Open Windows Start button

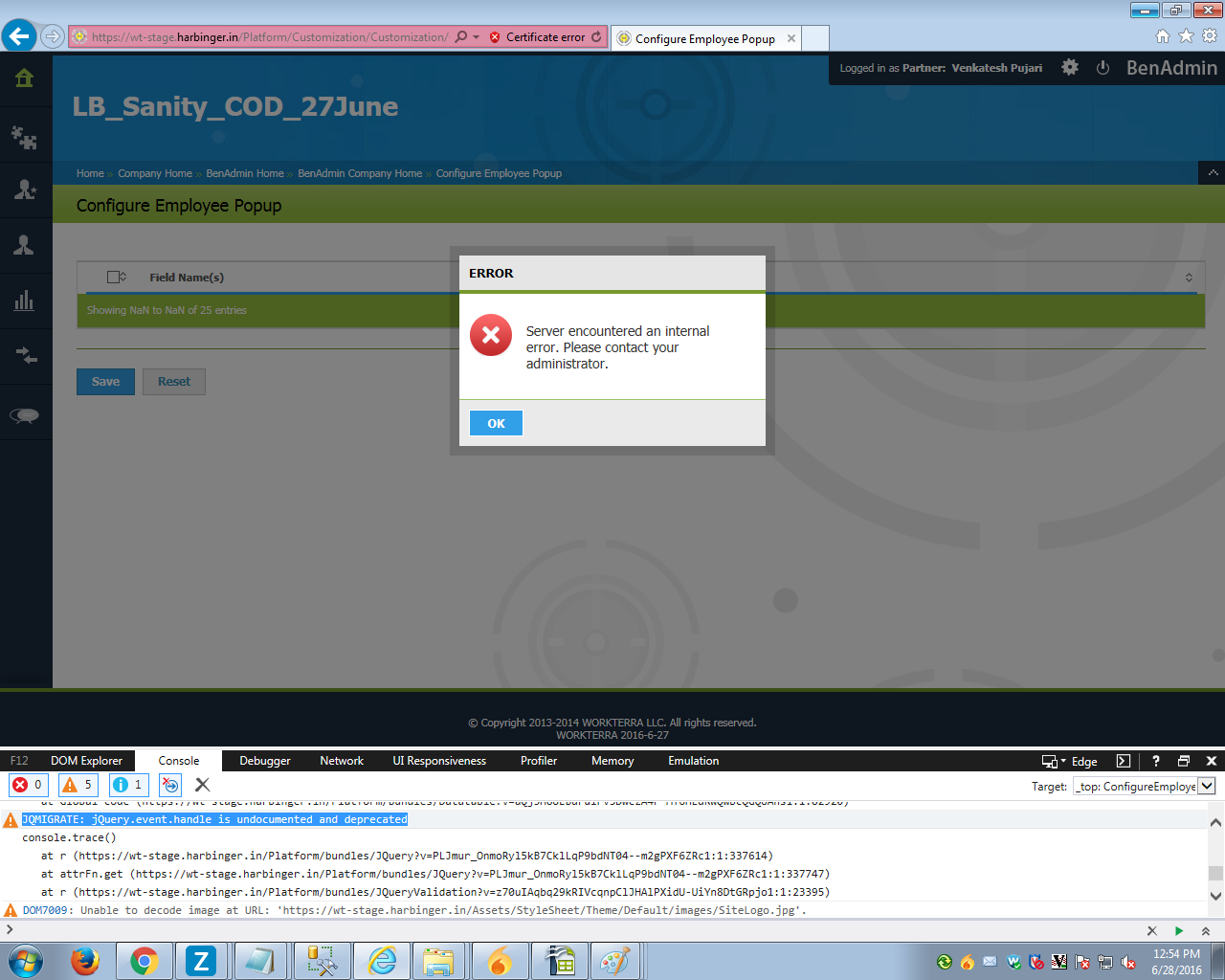click(26, 961)
